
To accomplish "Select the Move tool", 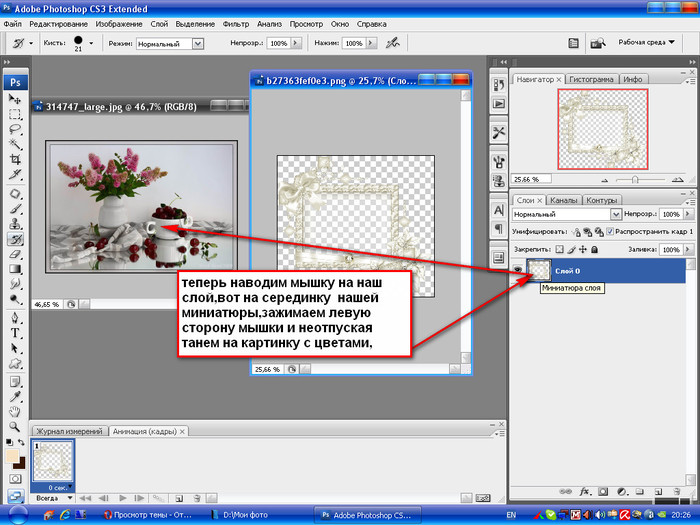I will (15, 99).
